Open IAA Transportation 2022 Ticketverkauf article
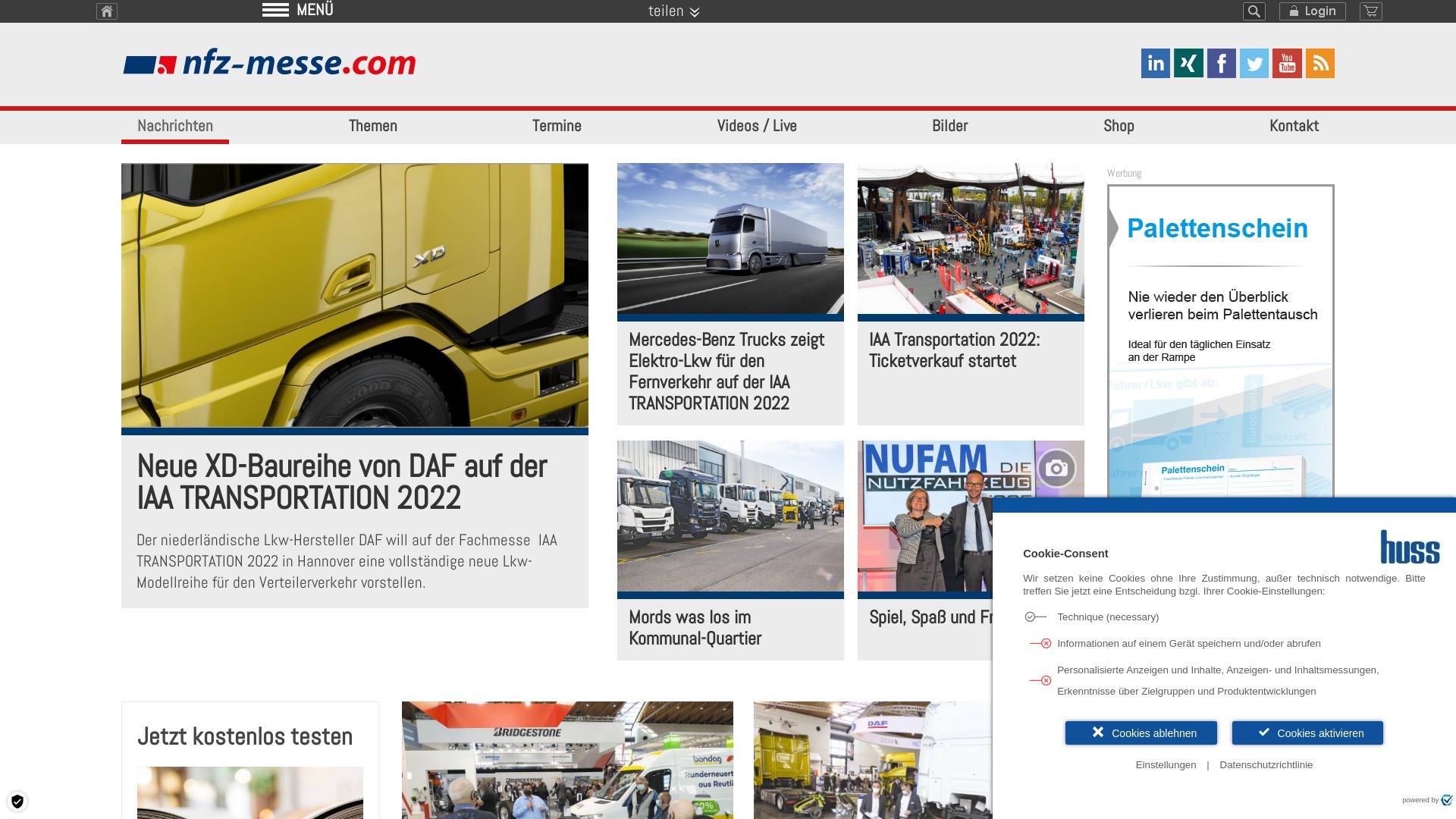Viewport: 1456px width, 819px height. (955, 350)
